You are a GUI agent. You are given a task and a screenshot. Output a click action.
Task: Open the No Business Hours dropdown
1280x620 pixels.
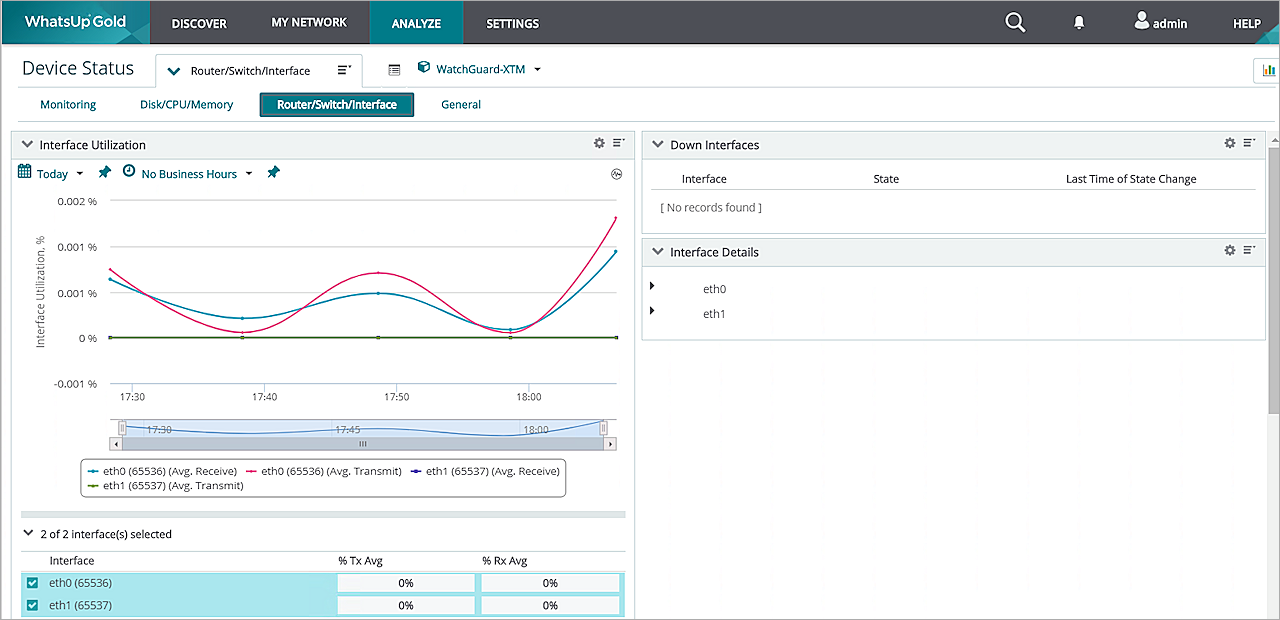tap(189, 174)
